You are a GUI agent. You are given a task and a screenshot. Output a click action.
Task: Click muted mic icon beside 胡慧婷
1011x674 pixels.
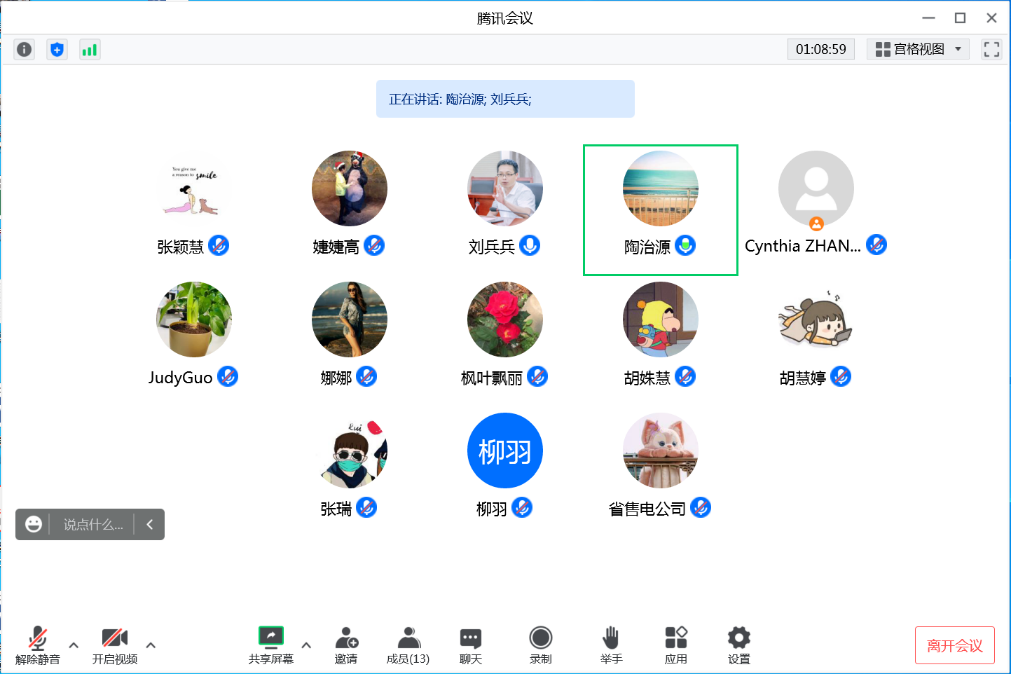pyautogui.click(x=841, y=377)
